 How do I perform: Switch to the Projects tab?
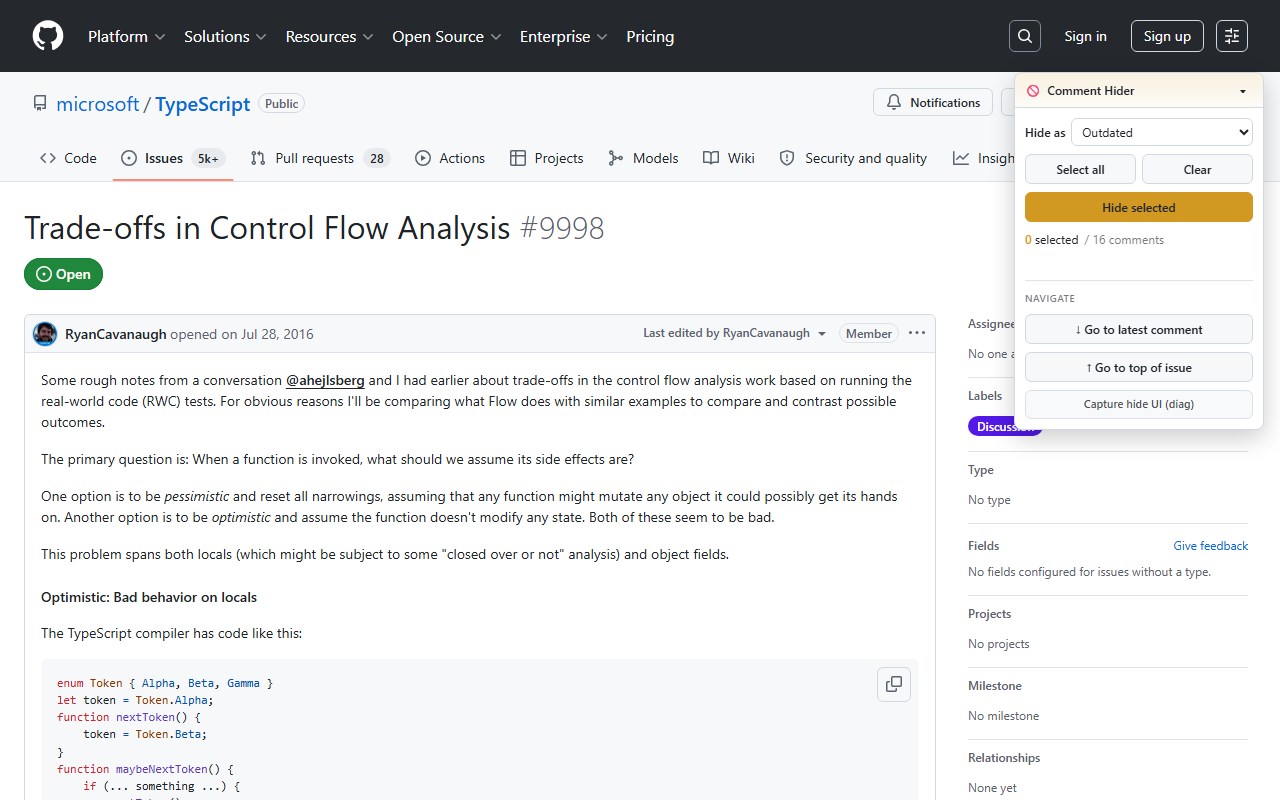546,158
